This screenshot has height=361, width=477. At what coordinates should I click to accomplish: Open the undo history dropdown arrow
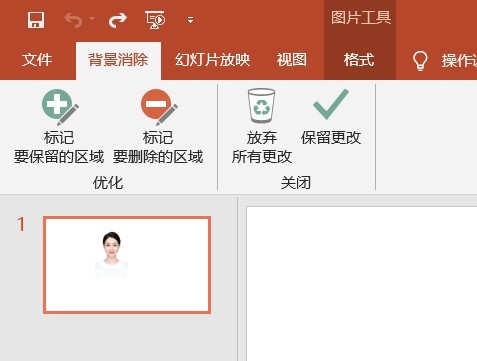pyautogui.click(x=92, y=19)
